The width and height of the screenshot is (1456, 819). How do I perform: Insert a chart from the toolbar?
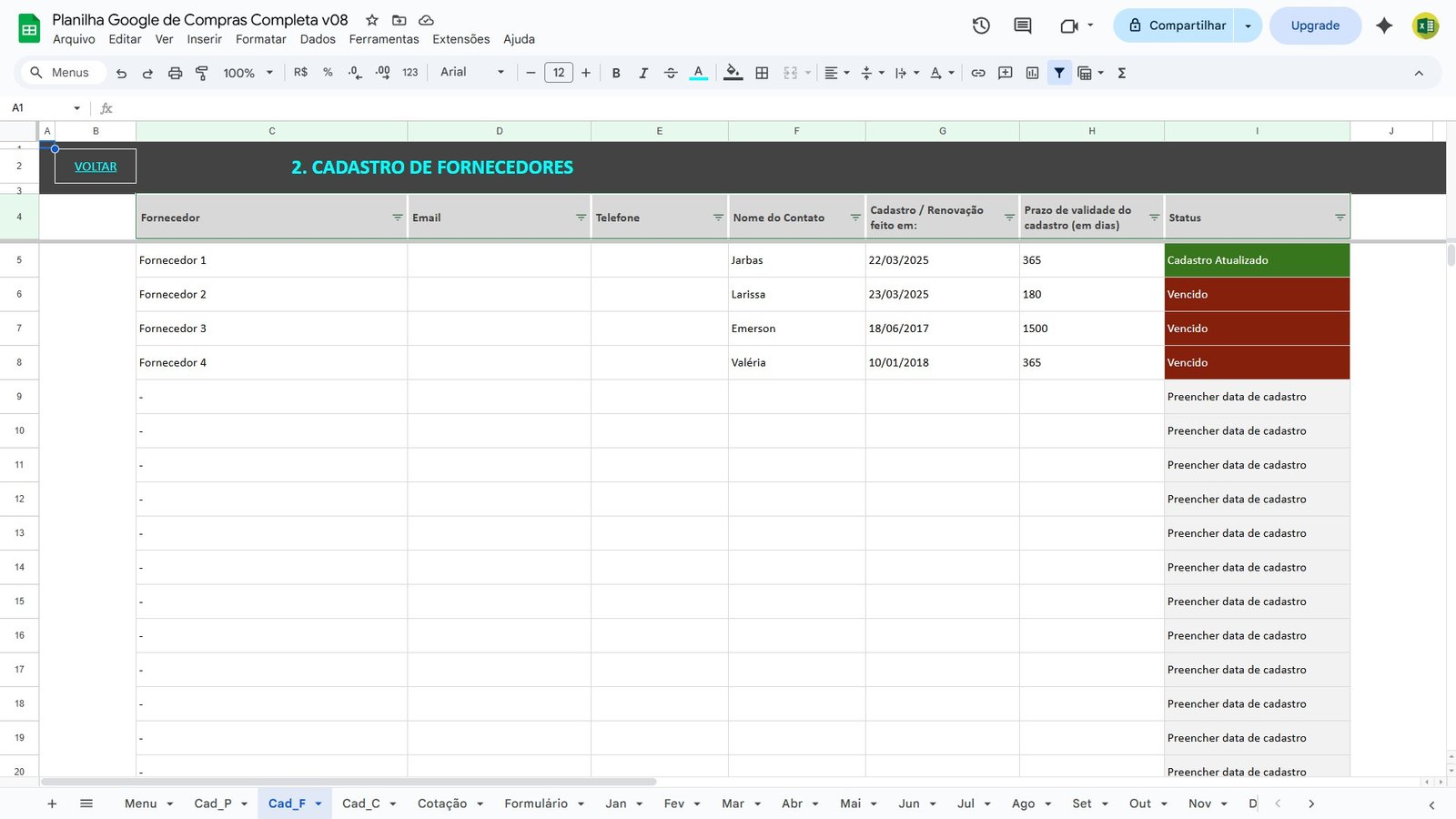[1032, 73]
